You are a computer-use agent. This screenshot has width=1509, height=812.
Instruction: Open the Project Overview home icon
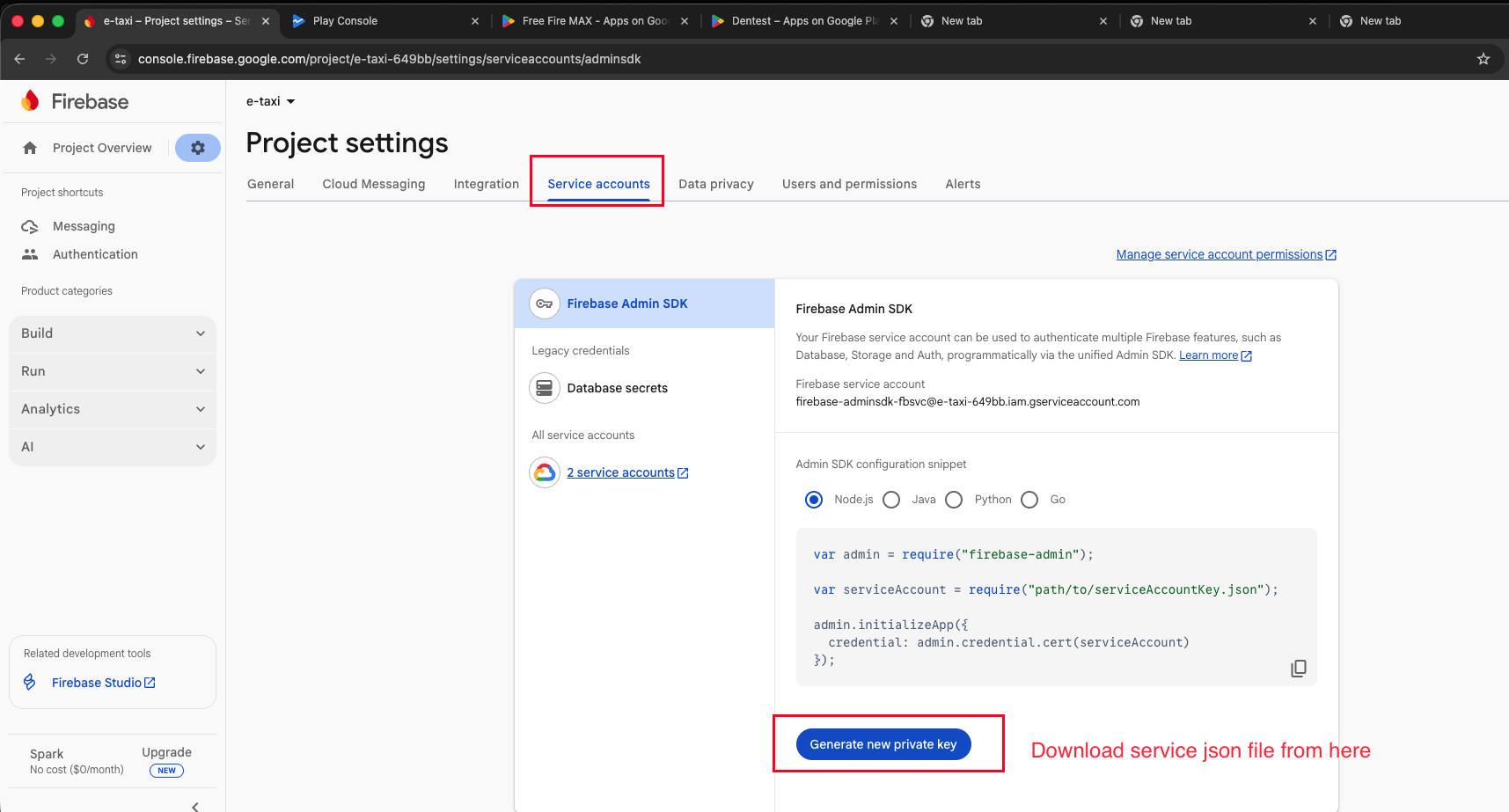tap(30, 148)
